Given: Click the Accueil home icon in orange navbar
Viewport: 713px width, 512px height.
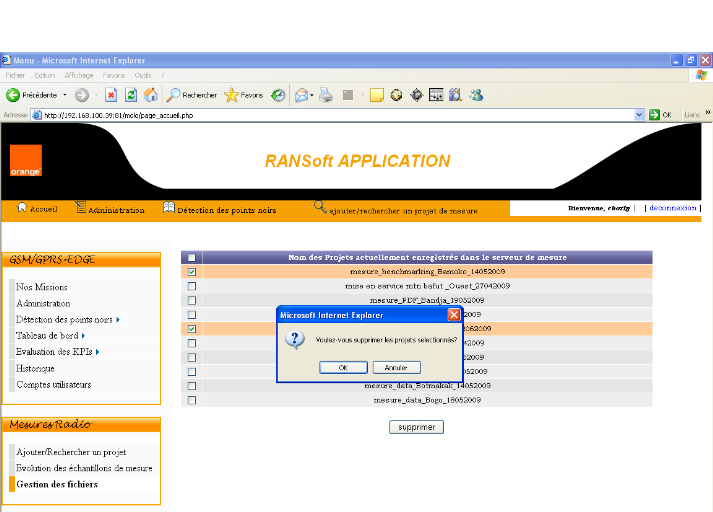Looking at the screenshot, I should [21, 209].
